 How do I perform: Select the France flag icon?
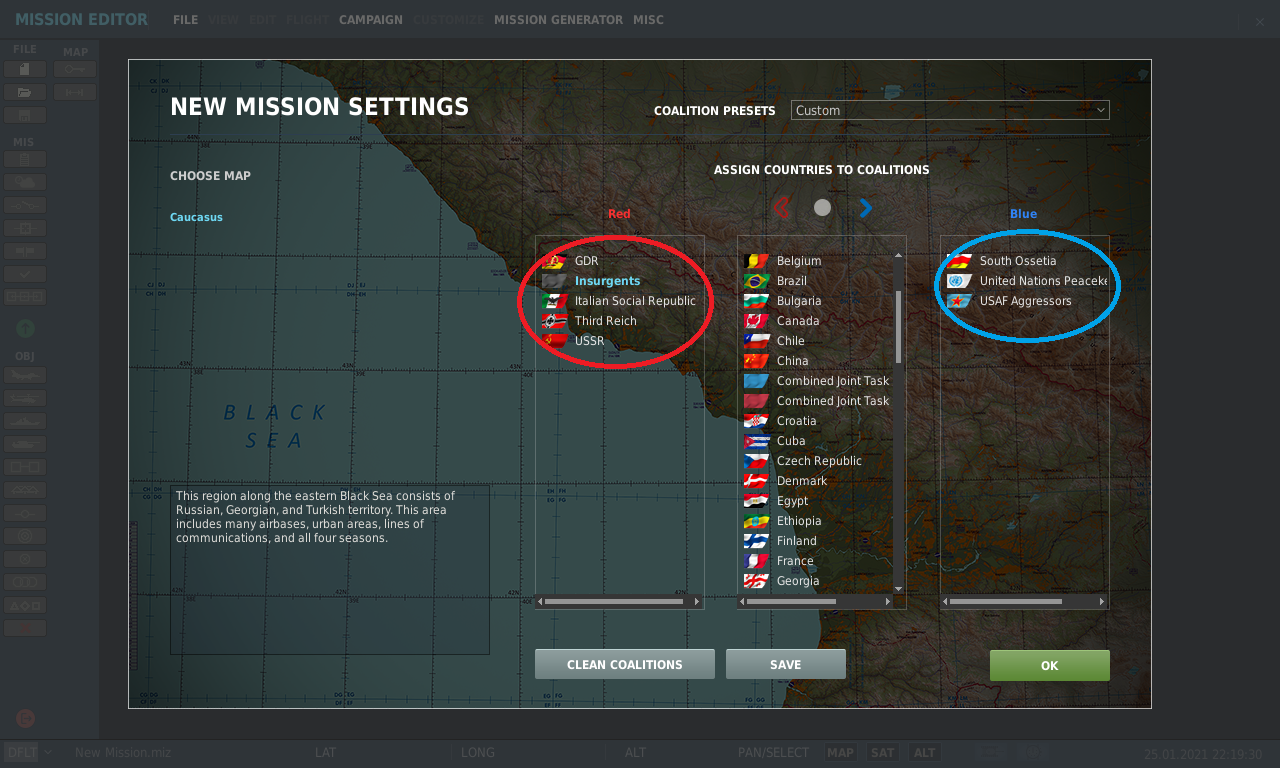757,561
